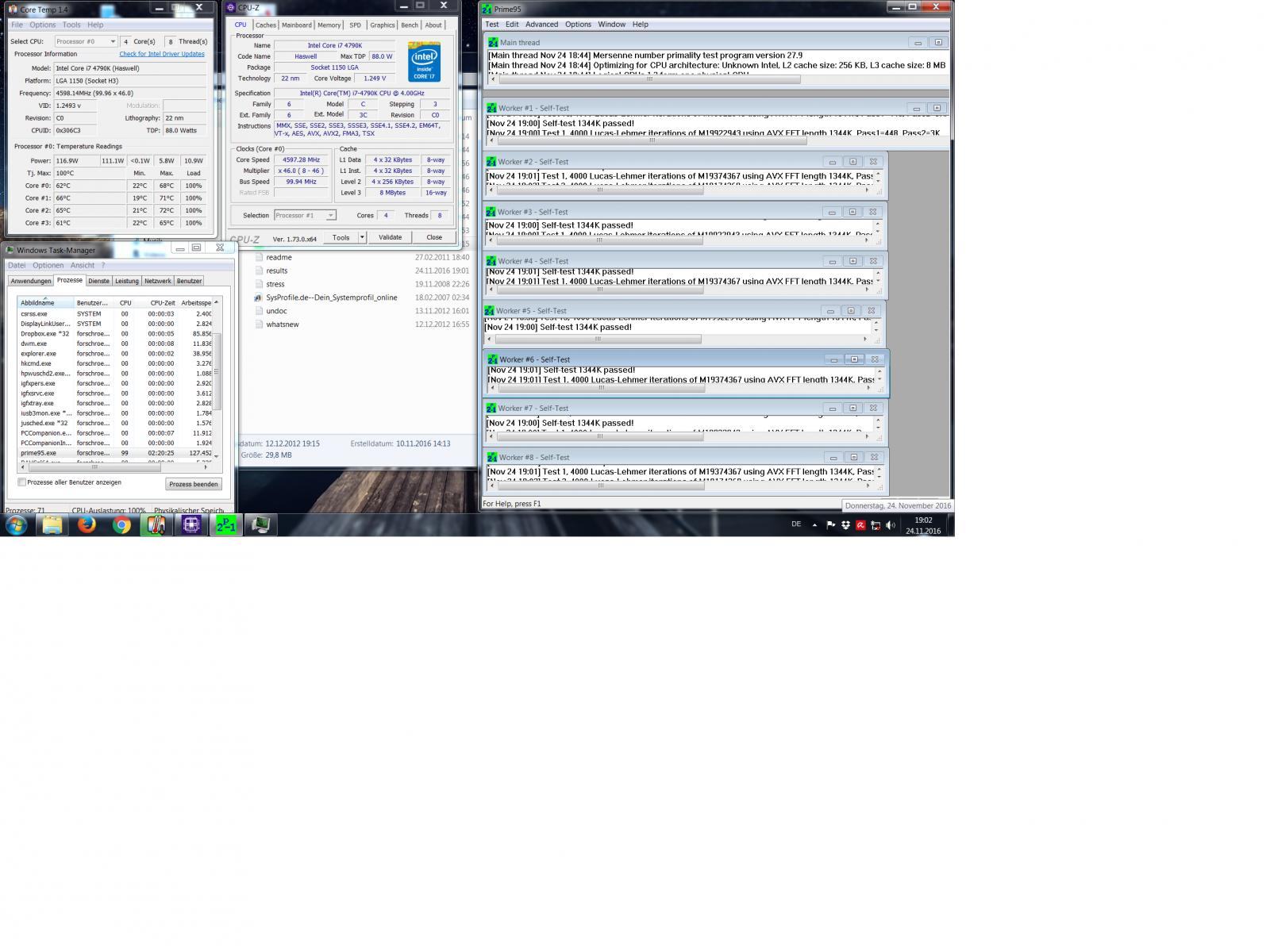The height and width of the screenshot is (952, 1270).
Task: Select the 'results' file in Explorer
Action: pos(277,271)
